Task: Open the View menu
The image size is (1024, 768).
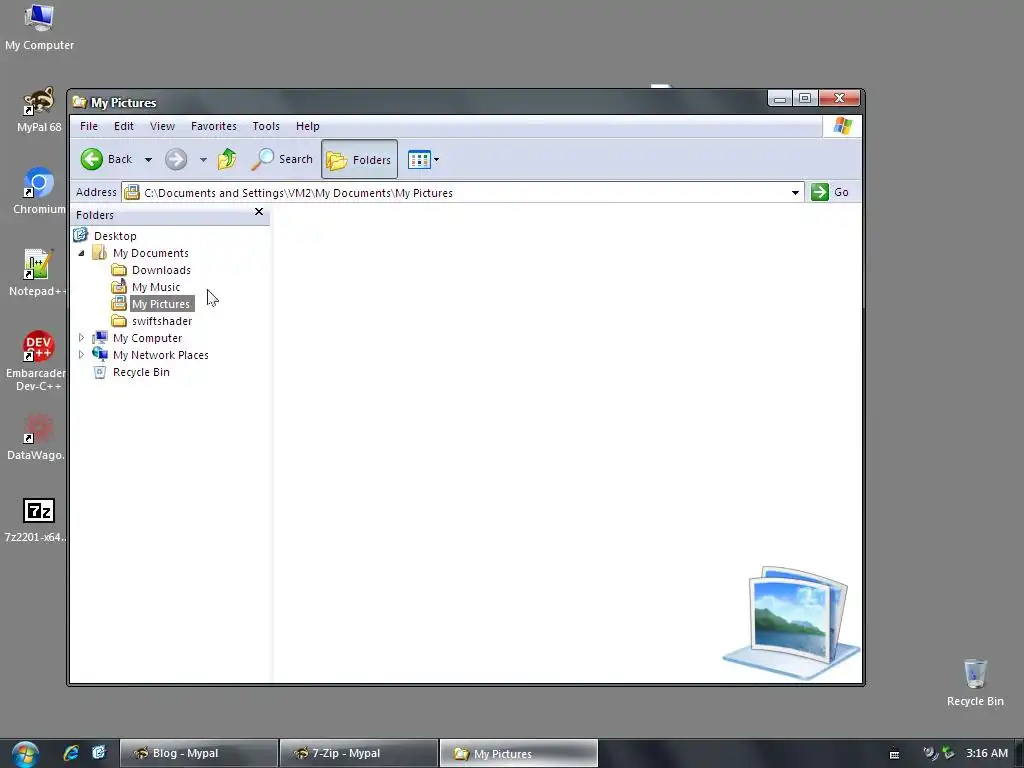Action: [x=162, y=126]
